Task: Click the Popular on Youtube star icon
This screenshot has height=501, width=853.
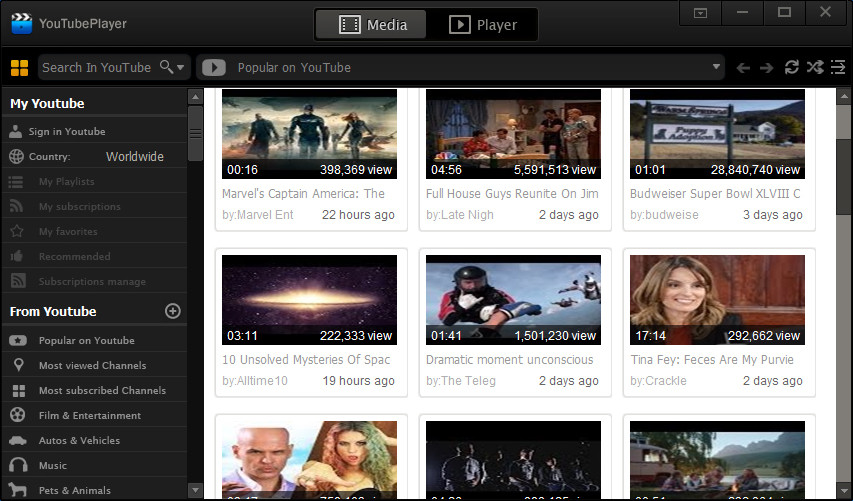Action: point(17,341)
